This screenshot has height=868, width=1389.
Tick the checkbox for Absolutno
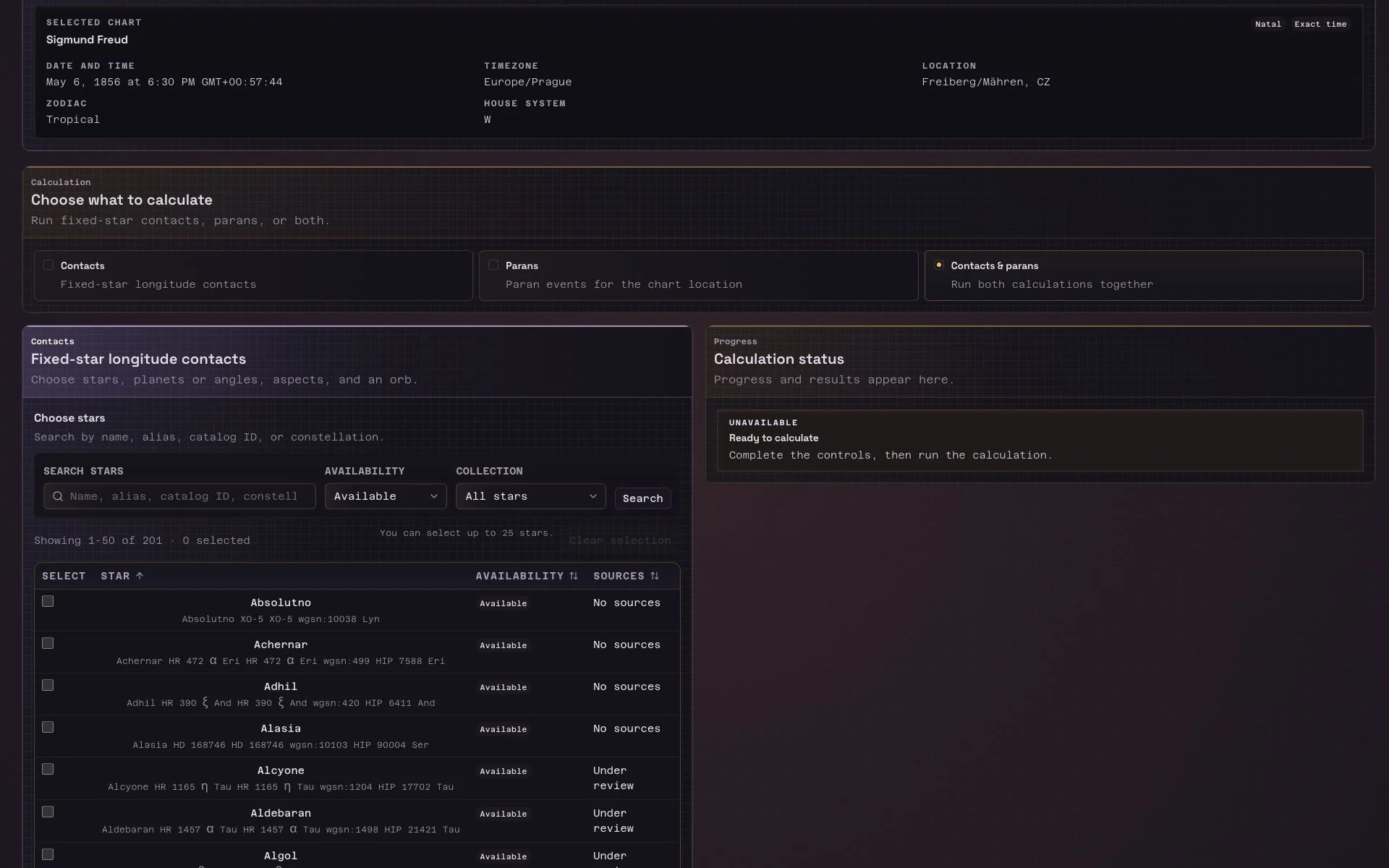[x=48, y=601]
